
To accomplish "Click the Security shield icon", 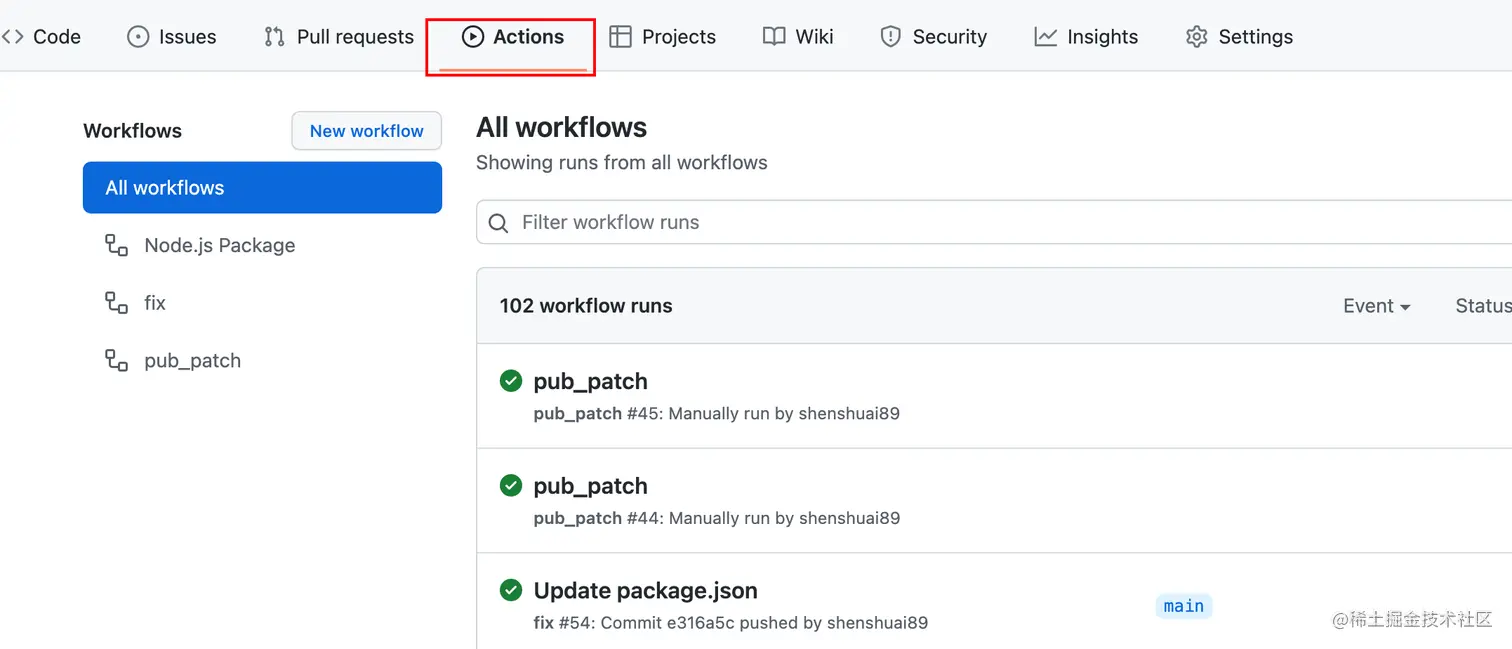I will [x=890, y=37].
